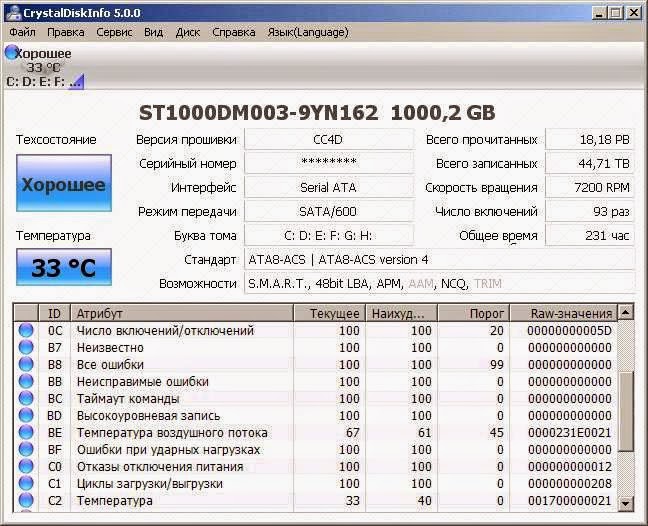Select the Неисправимые ошибки attribute text
This screenshot has width=648, height=526.
143,381
